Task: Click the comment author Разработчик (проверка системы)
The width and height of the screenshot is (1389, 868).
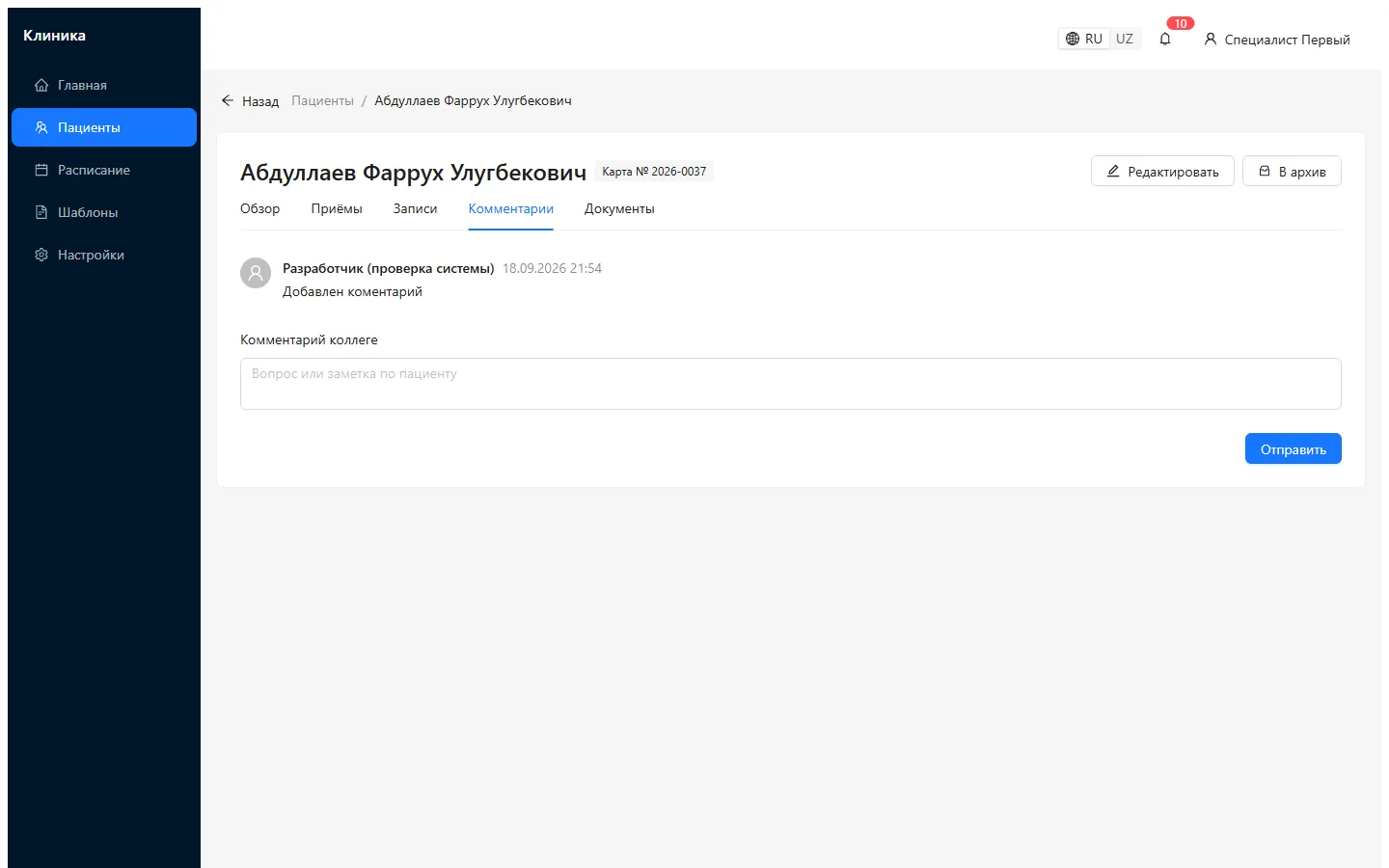Action: pyautogui.click(x=389, y=268)
